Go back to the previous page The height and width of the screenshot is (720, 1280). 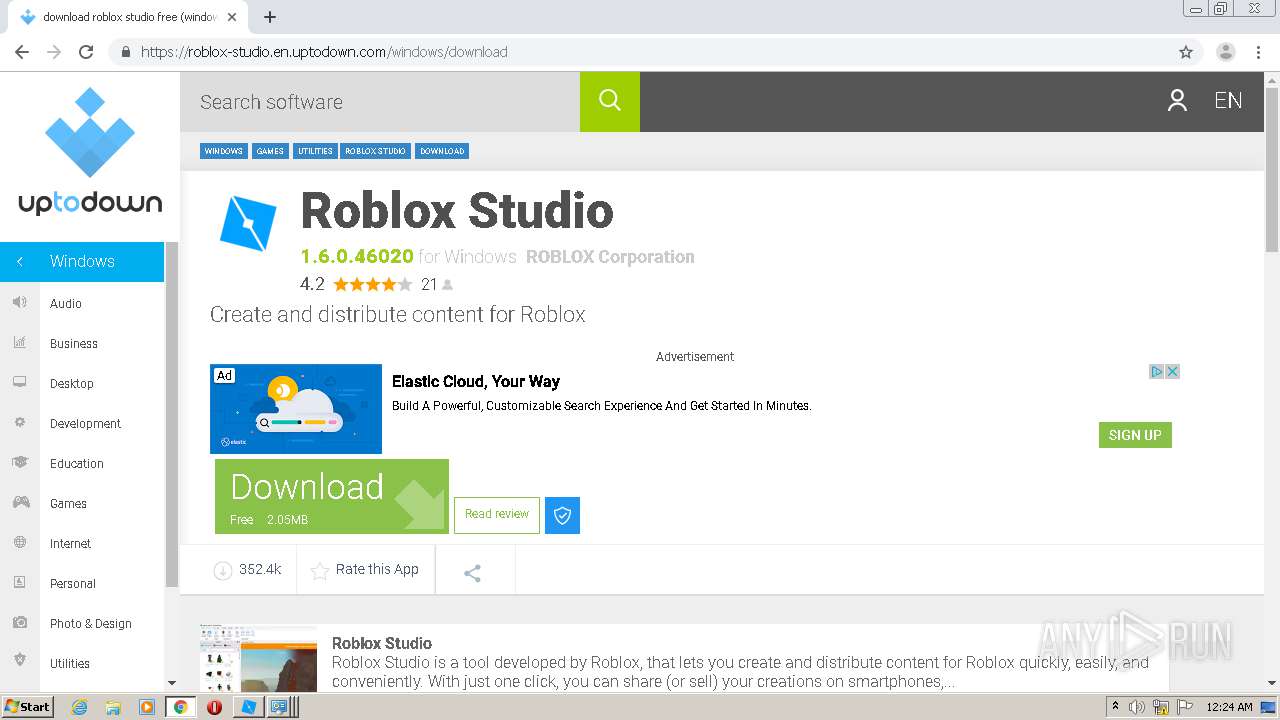click(22, 52)
